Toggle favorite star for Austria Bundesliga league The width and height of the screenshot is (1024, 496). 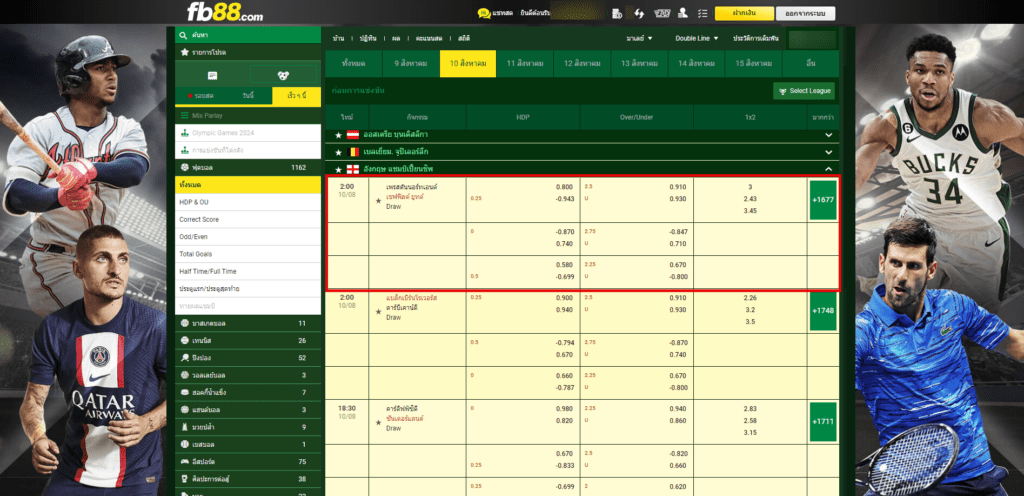coord(338,135)
